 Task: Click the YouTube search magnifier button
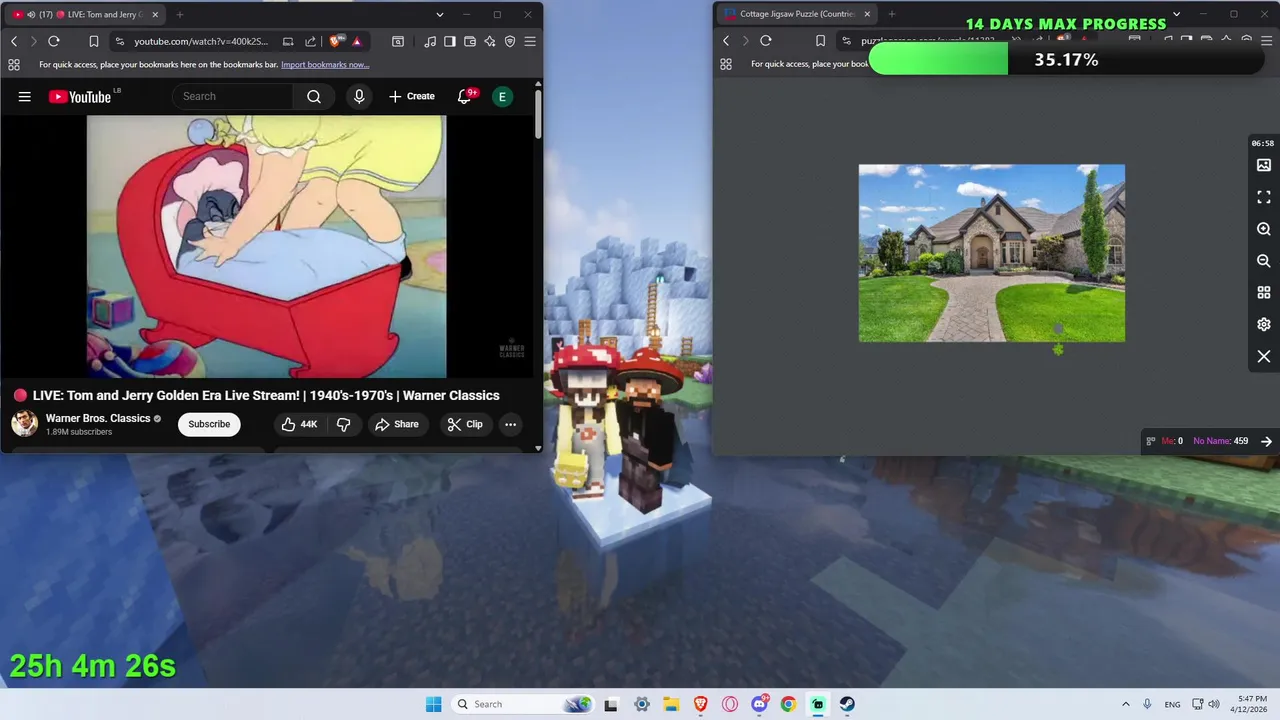coord(314,96)
